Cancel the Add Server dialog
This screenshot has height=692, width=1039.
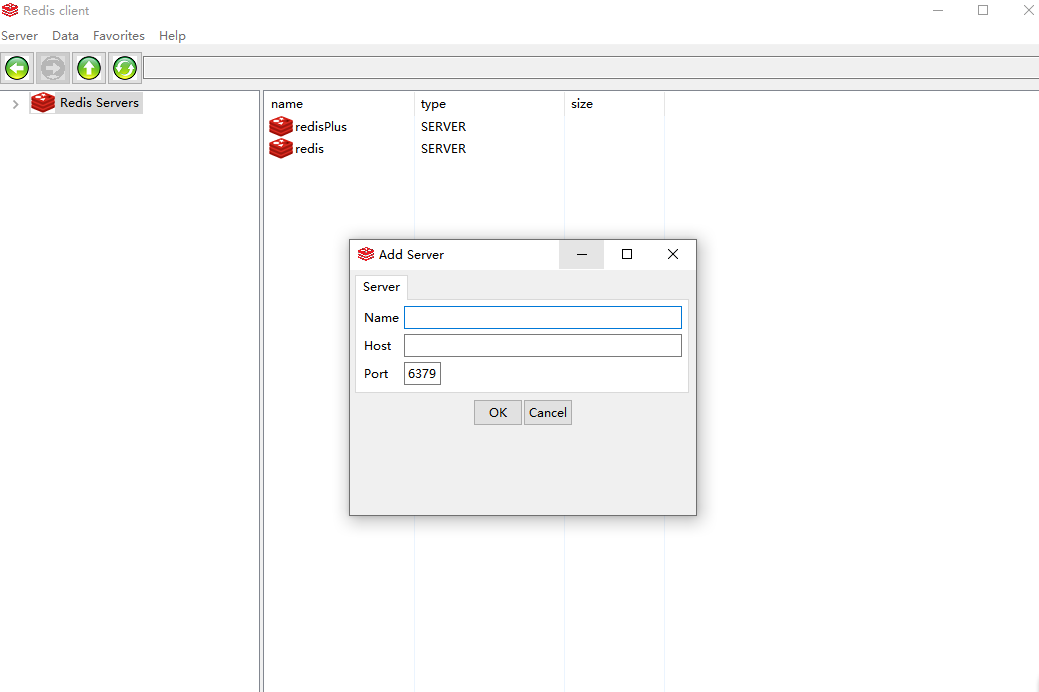tap(547, 412)
